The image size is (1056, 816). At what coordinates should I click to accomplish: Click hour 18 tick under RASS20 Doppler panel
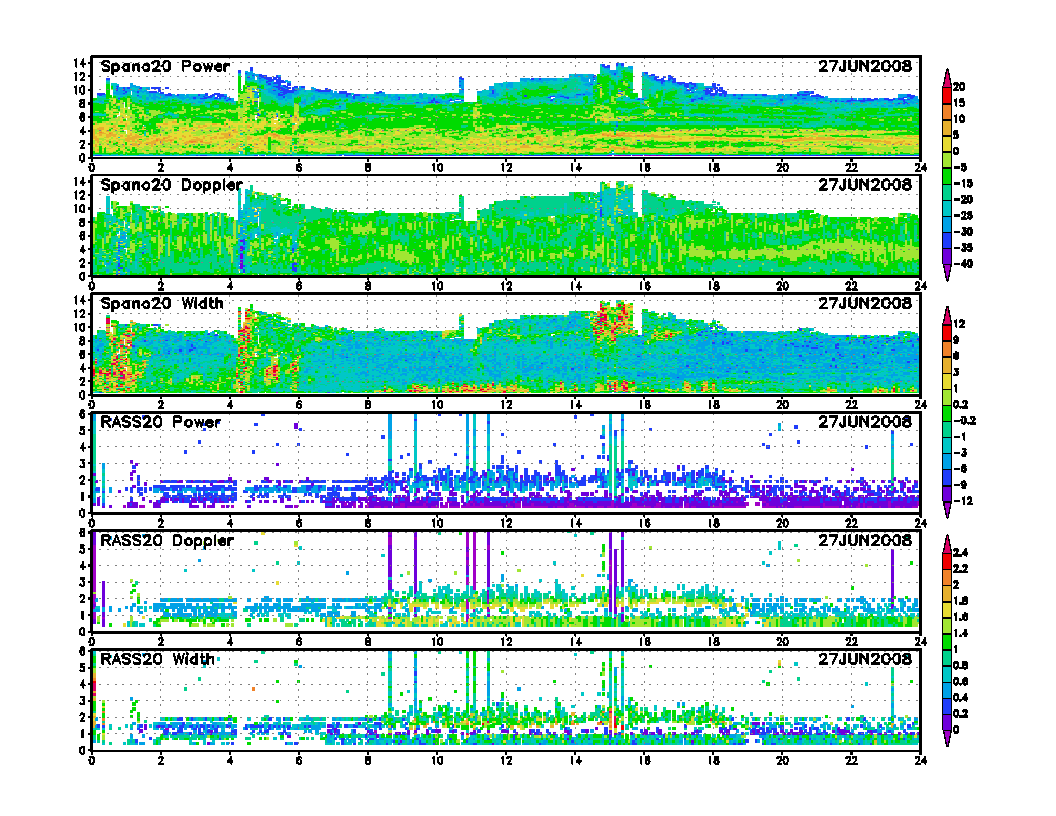tap(713, 641)
